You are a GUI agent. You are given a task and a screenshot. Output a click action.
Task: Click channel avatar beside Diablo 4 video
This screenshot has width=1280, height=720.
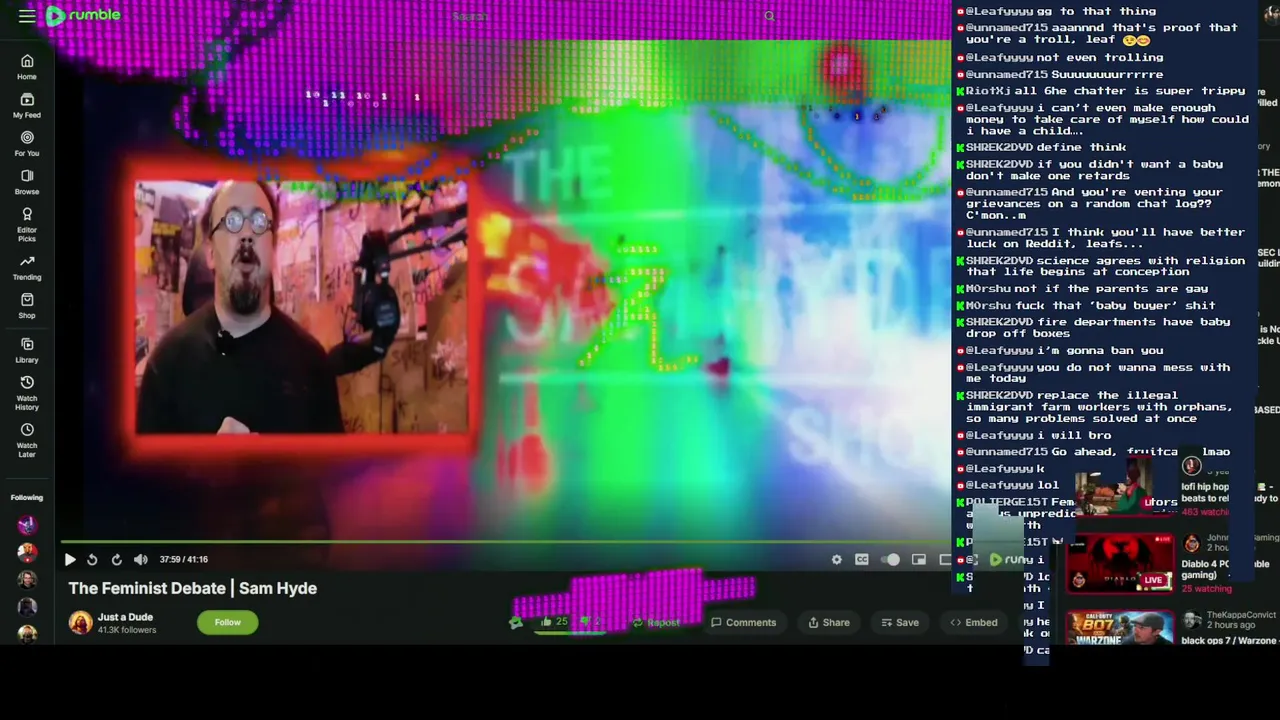click(x=1191, y=543)
